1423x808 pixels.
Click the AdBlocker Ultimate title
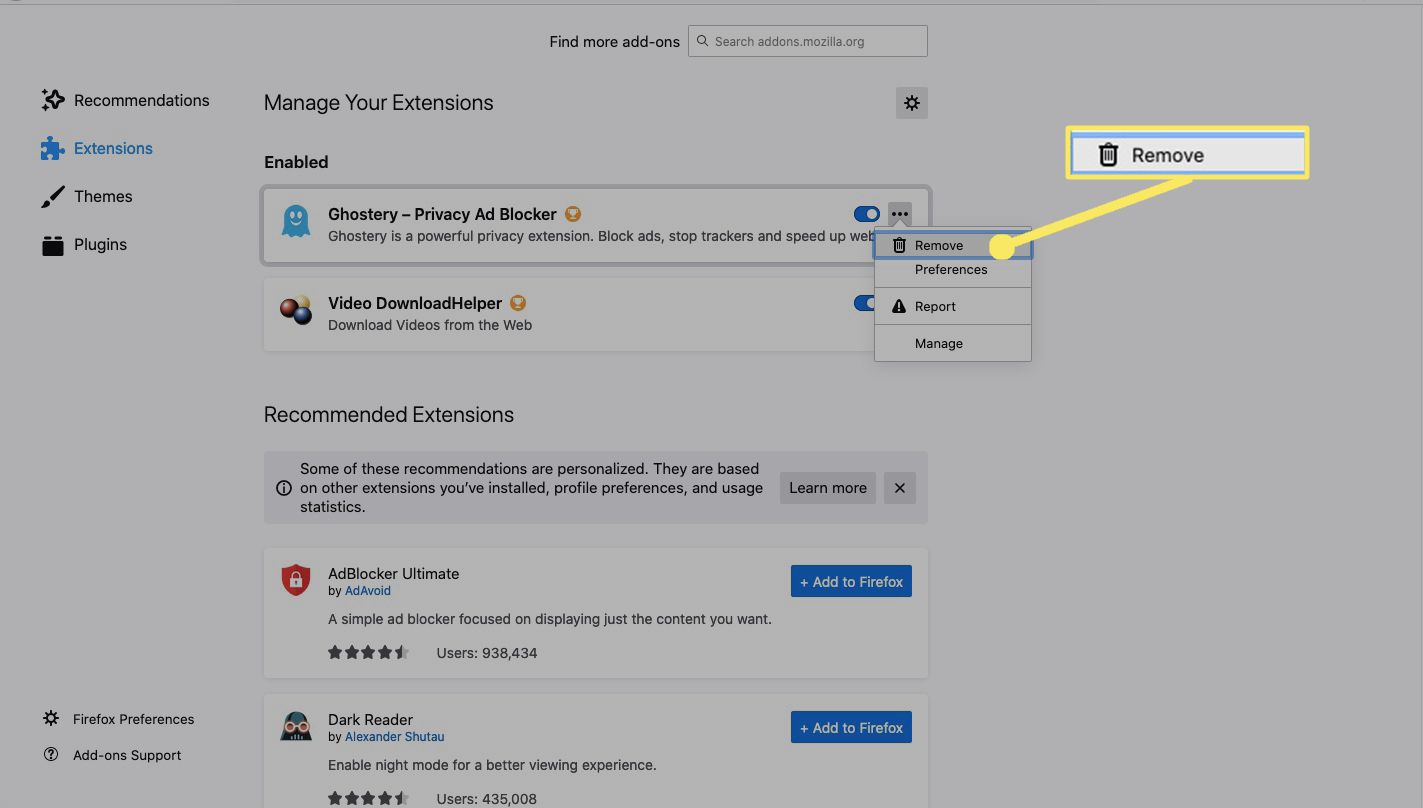click(x=394, y=574)
